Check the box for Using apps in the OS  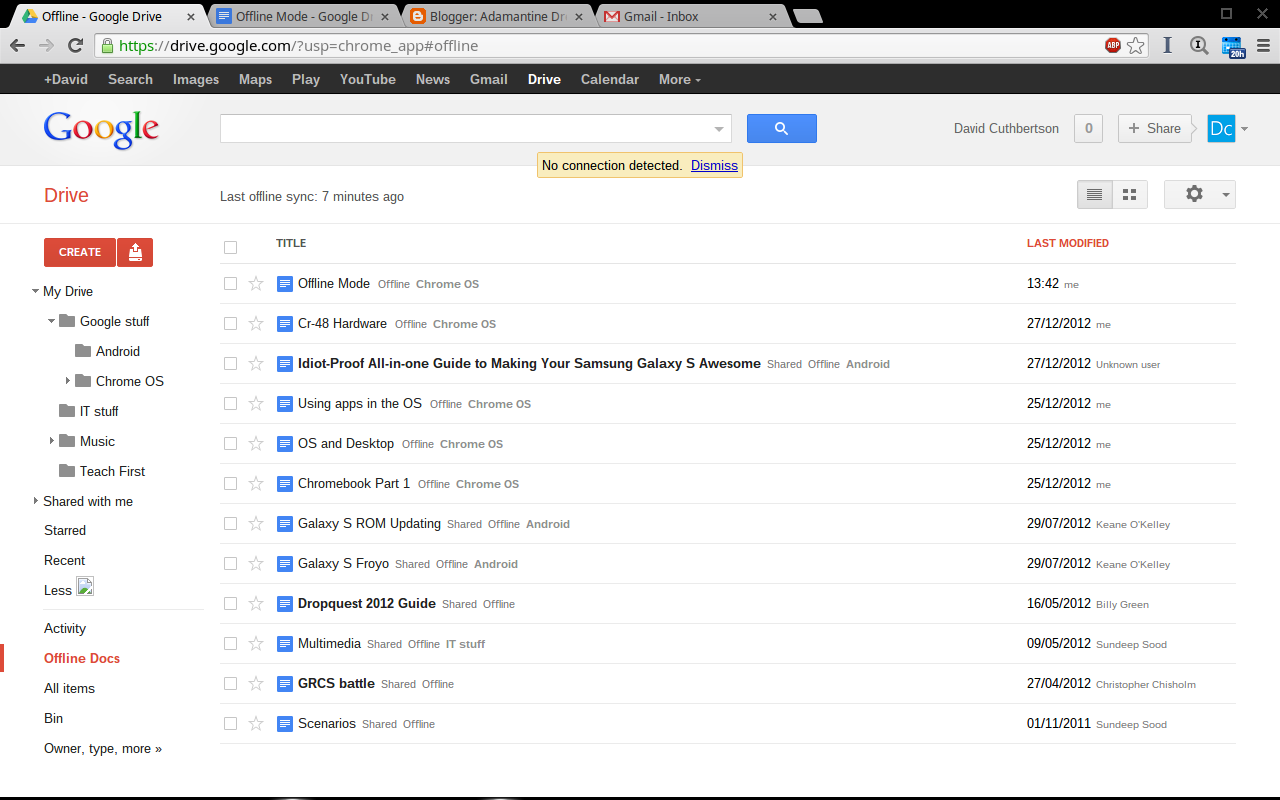231,404
